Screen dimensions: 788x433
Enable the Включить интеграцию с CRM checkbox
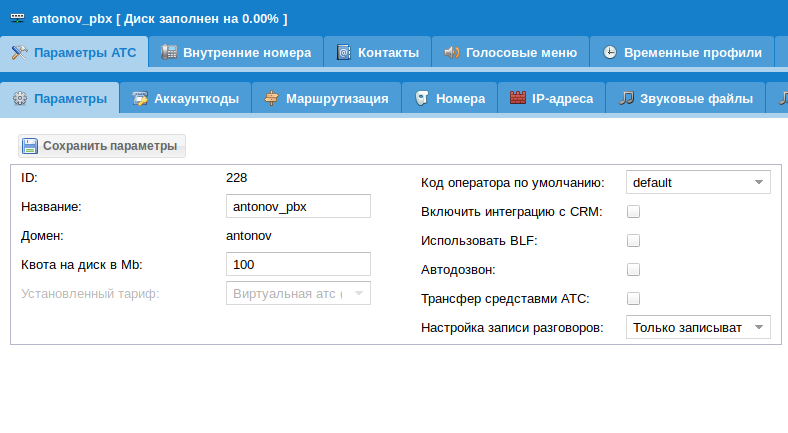633,212
